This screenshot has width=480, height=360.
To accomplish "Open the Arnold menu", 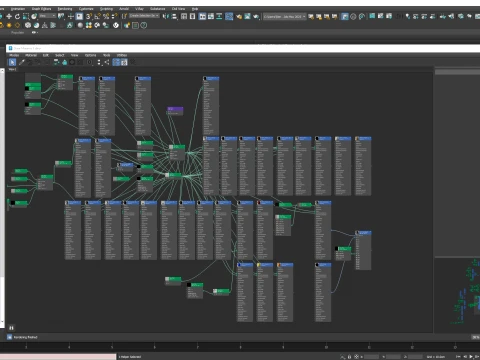I will 124,9.
